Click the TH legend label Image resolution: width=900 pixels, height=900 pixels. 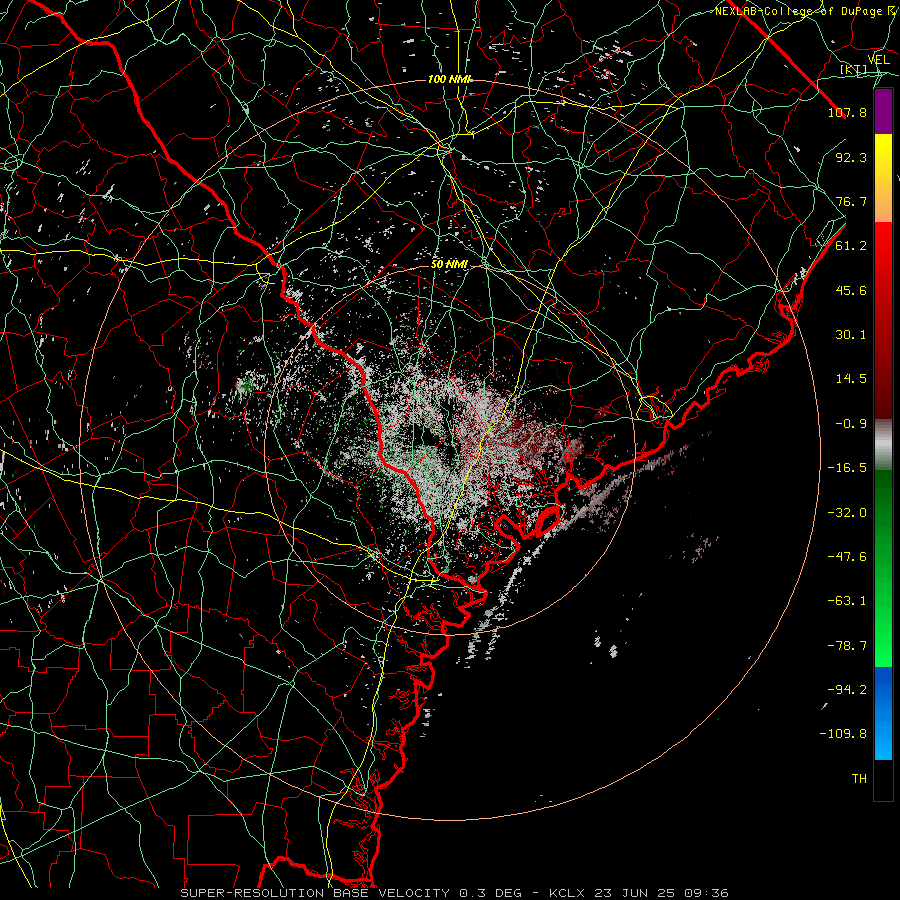pos(859,779)
